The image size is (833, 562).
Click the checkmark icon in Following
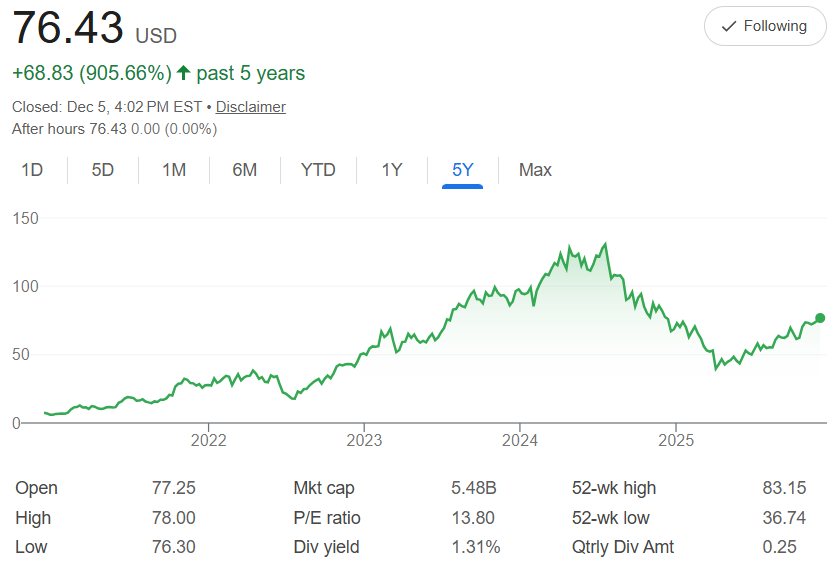tap(729, 26)
